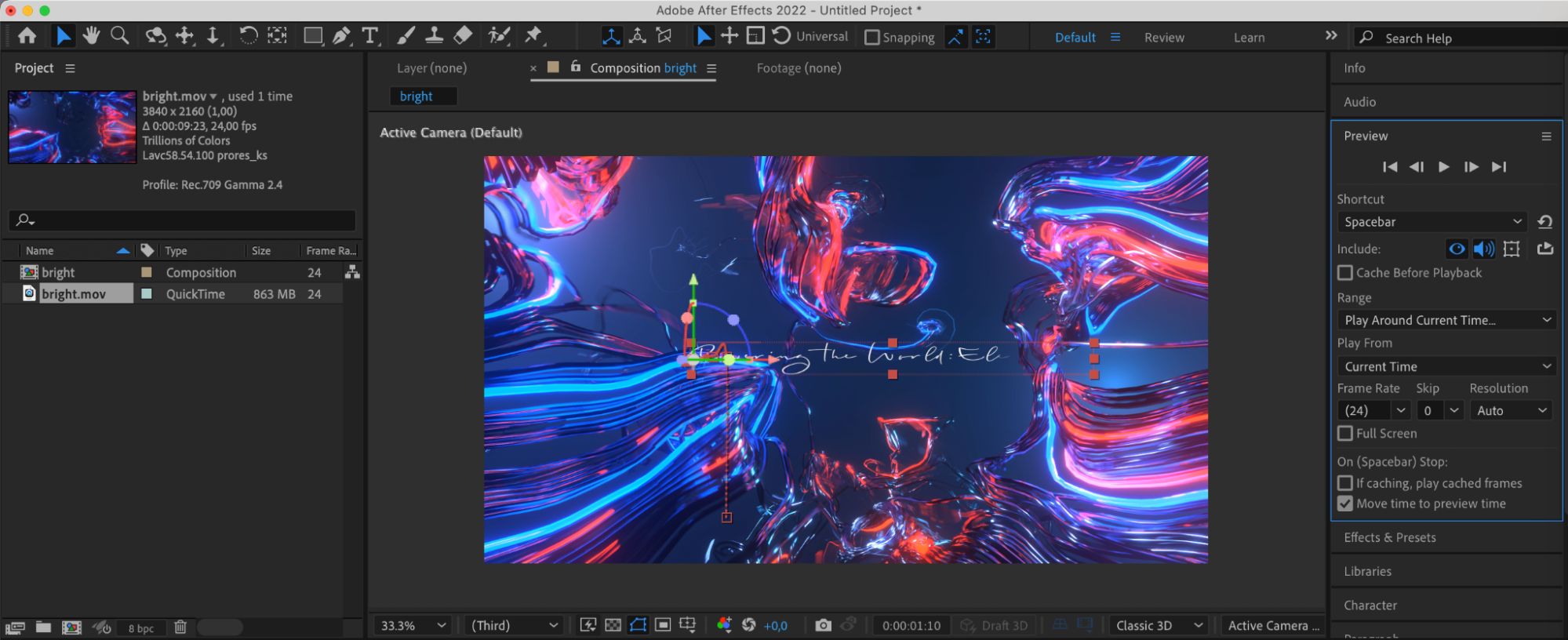1568x640 pixels.
Task: Click the composition label color swatch for bright
Action: pos(146,272)
